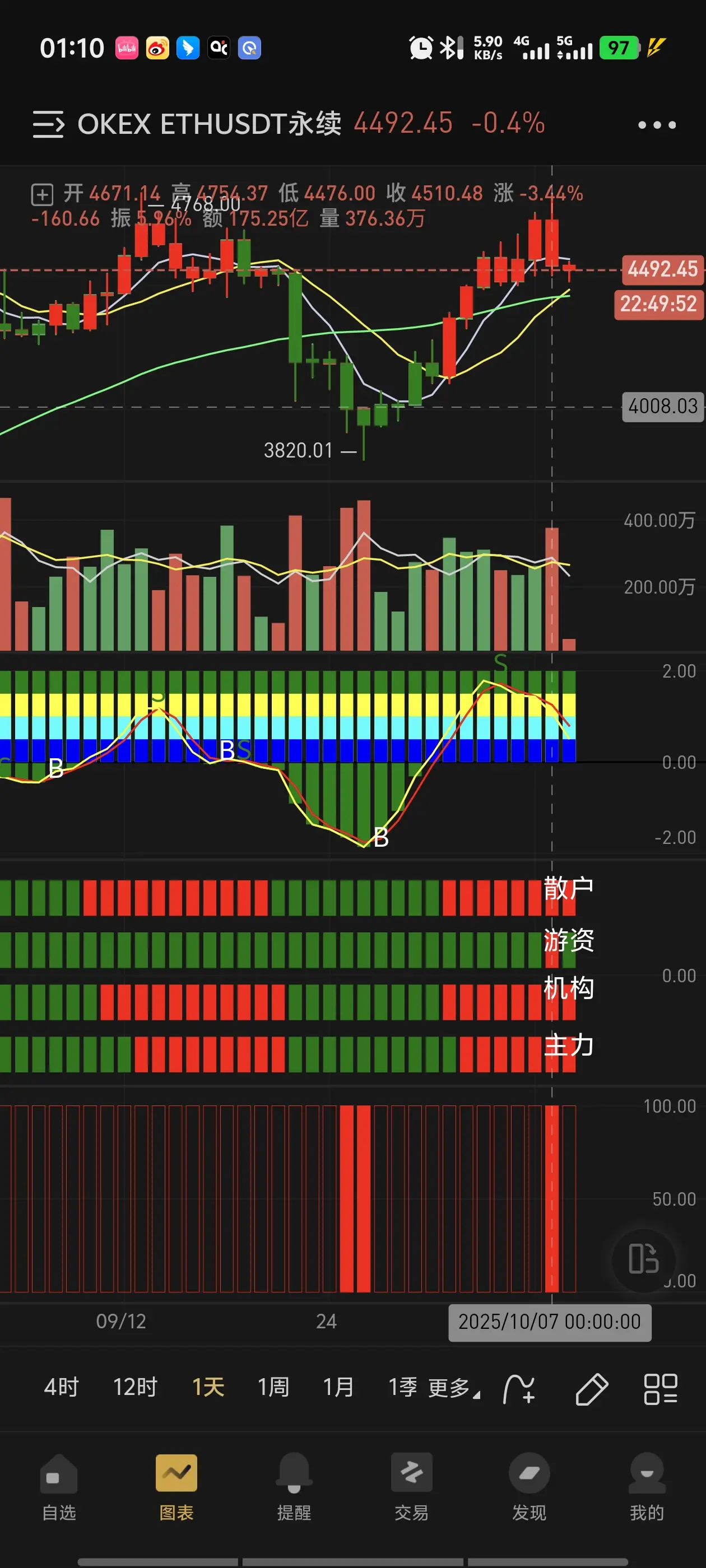
Task: Open the symbol list menu icon
Action: pos(48,124)
